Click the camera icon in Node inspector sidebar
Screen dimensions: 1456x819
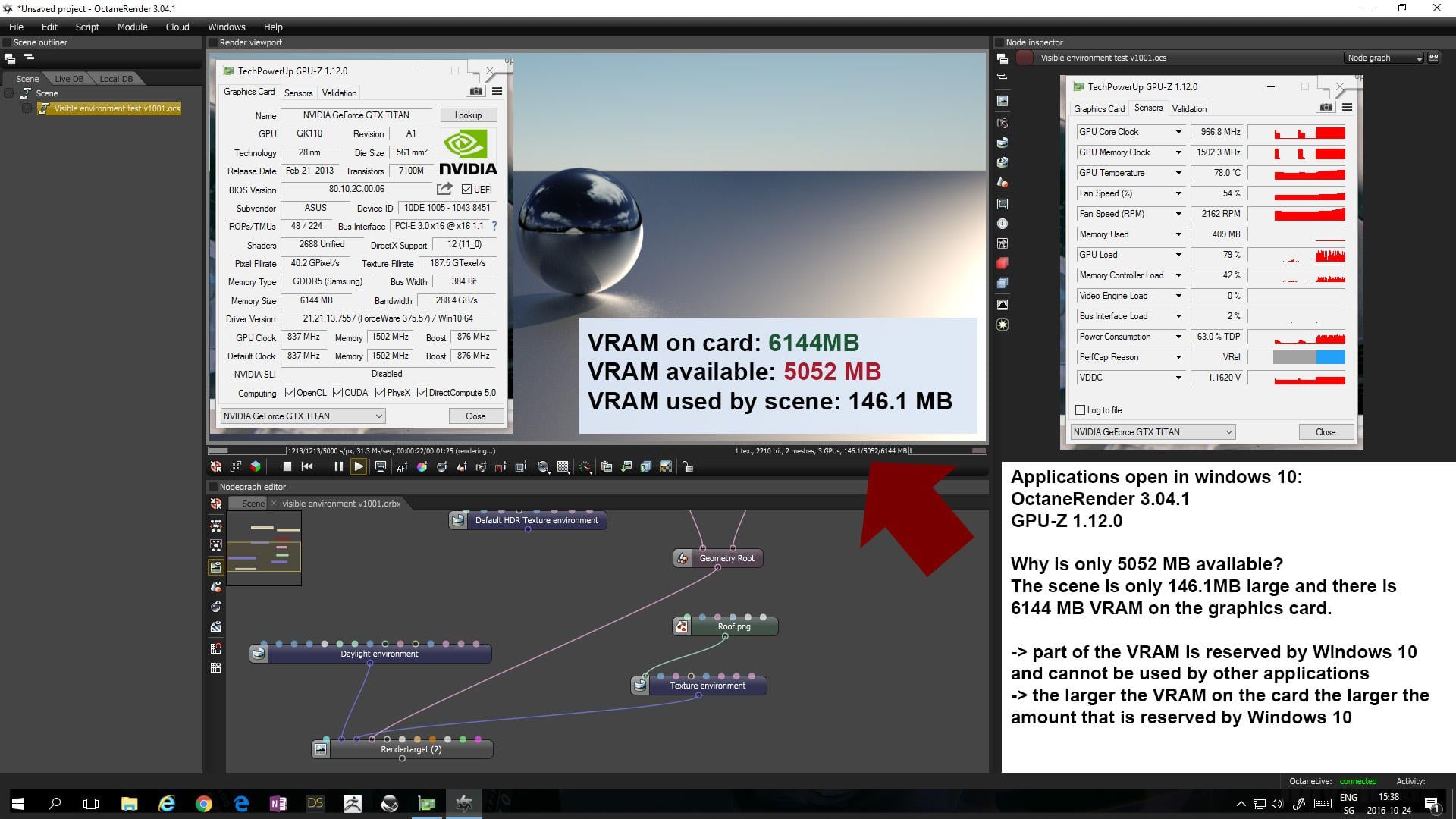point(1003,123)
